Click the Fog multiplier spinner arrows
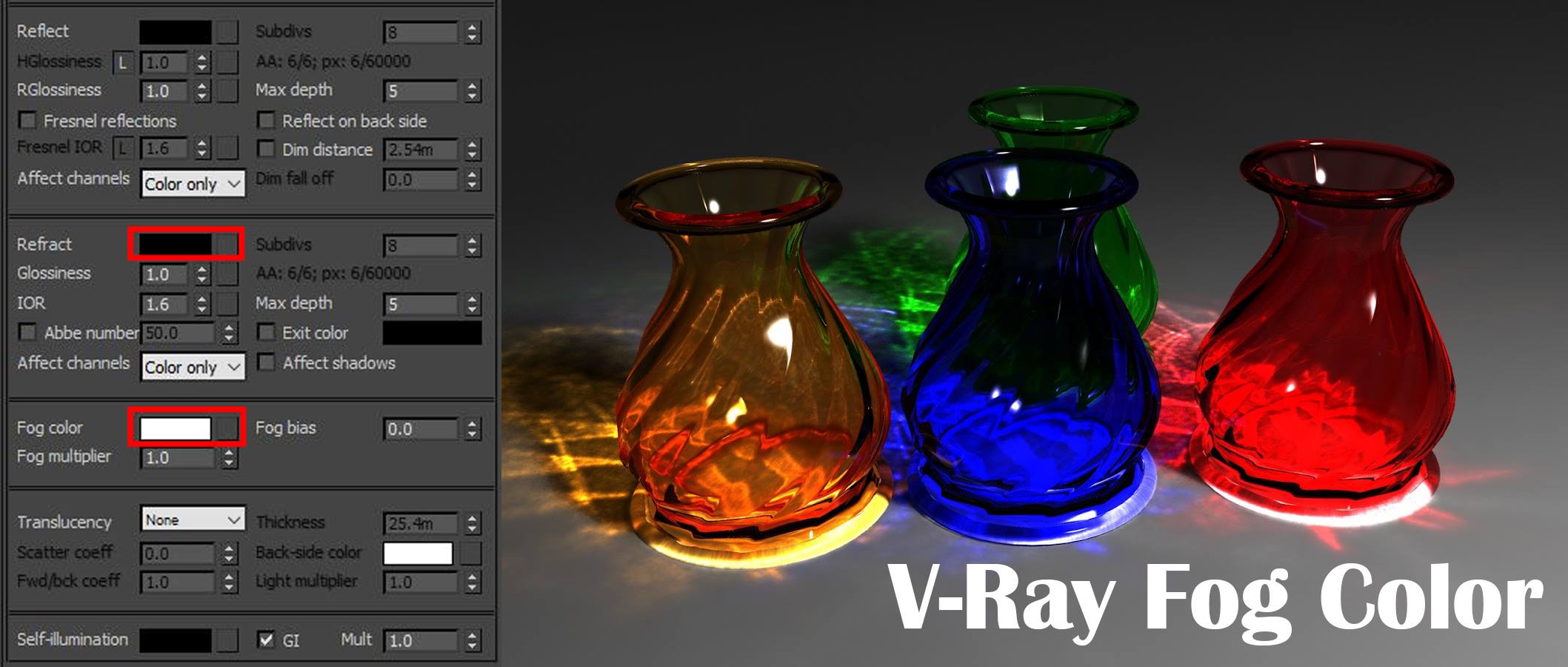Screen dimensions: 1568x667 230,458
